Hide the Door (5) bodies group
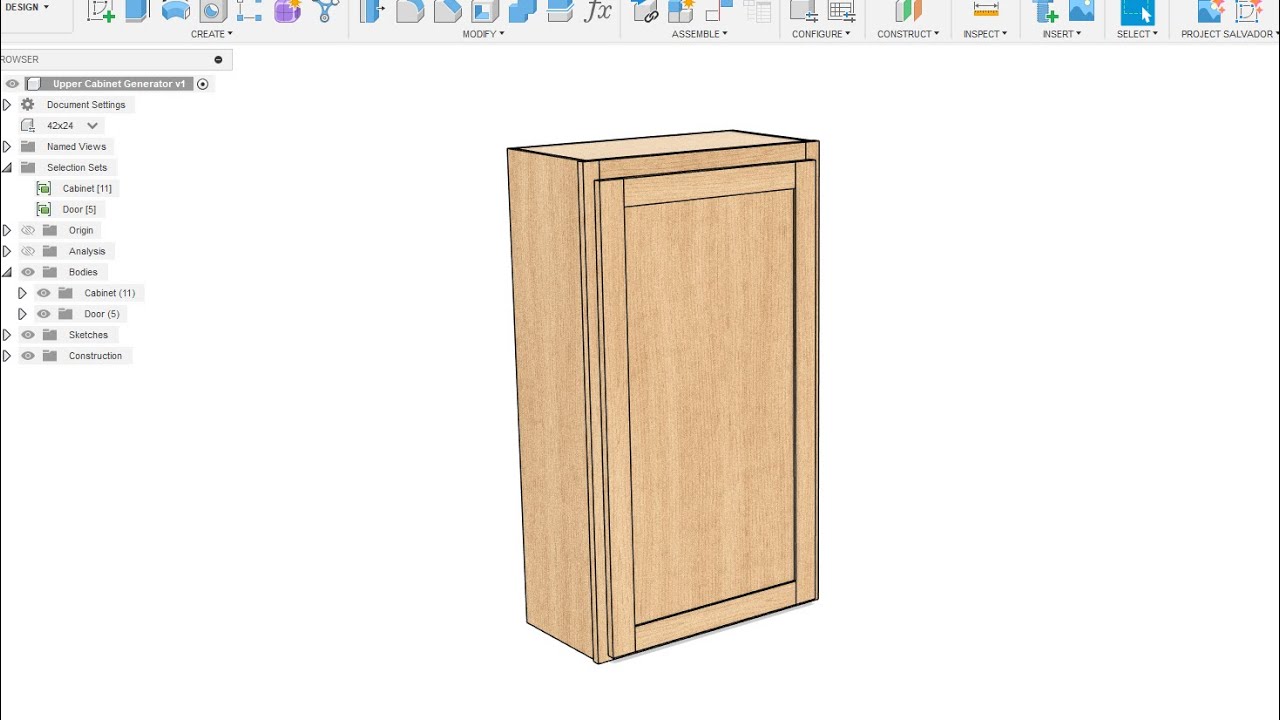1280x720 pixels. [44, 314]
